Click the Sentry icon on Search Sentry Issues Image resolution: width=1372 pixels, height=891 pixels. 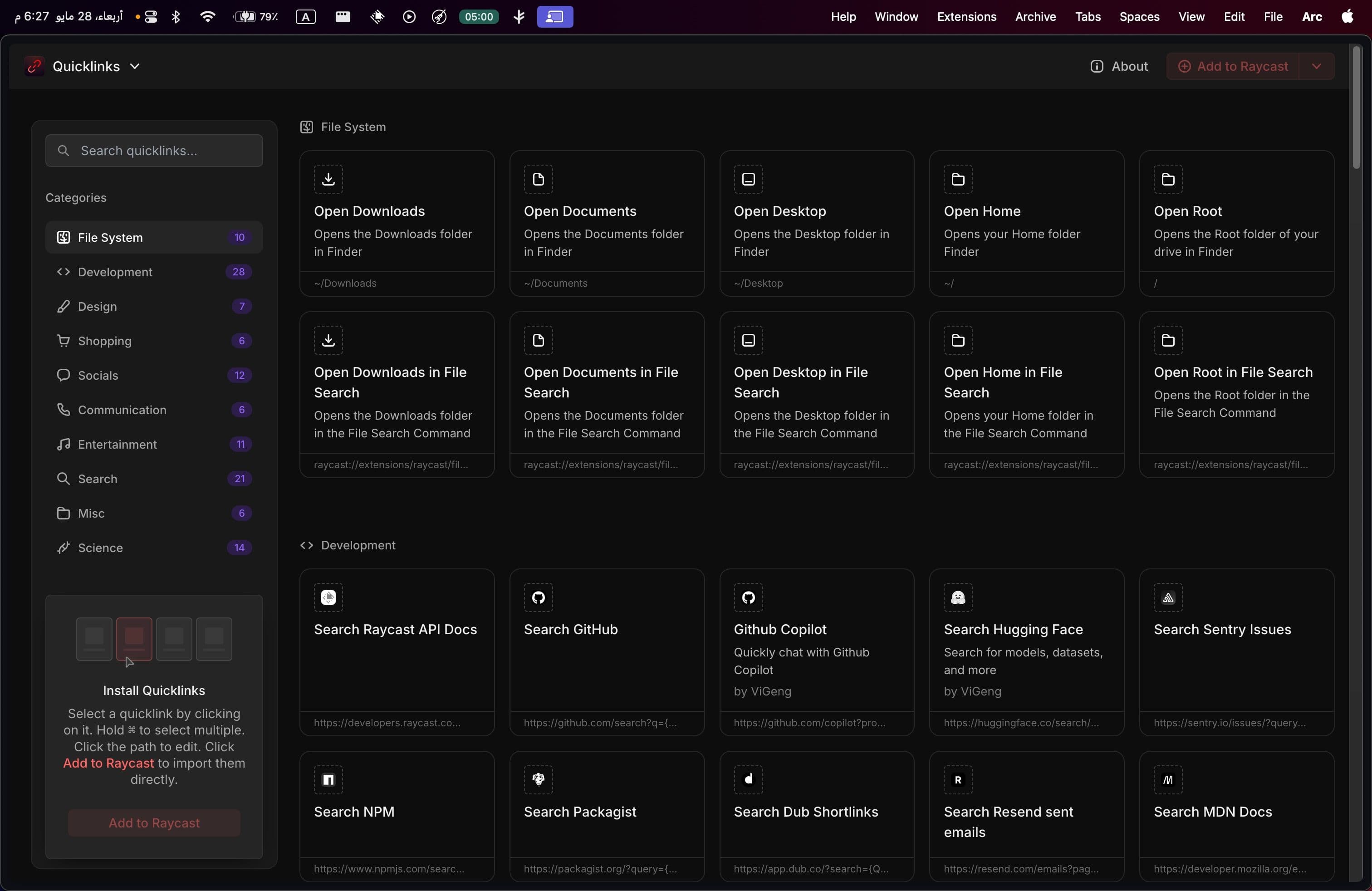(1167, 597)
